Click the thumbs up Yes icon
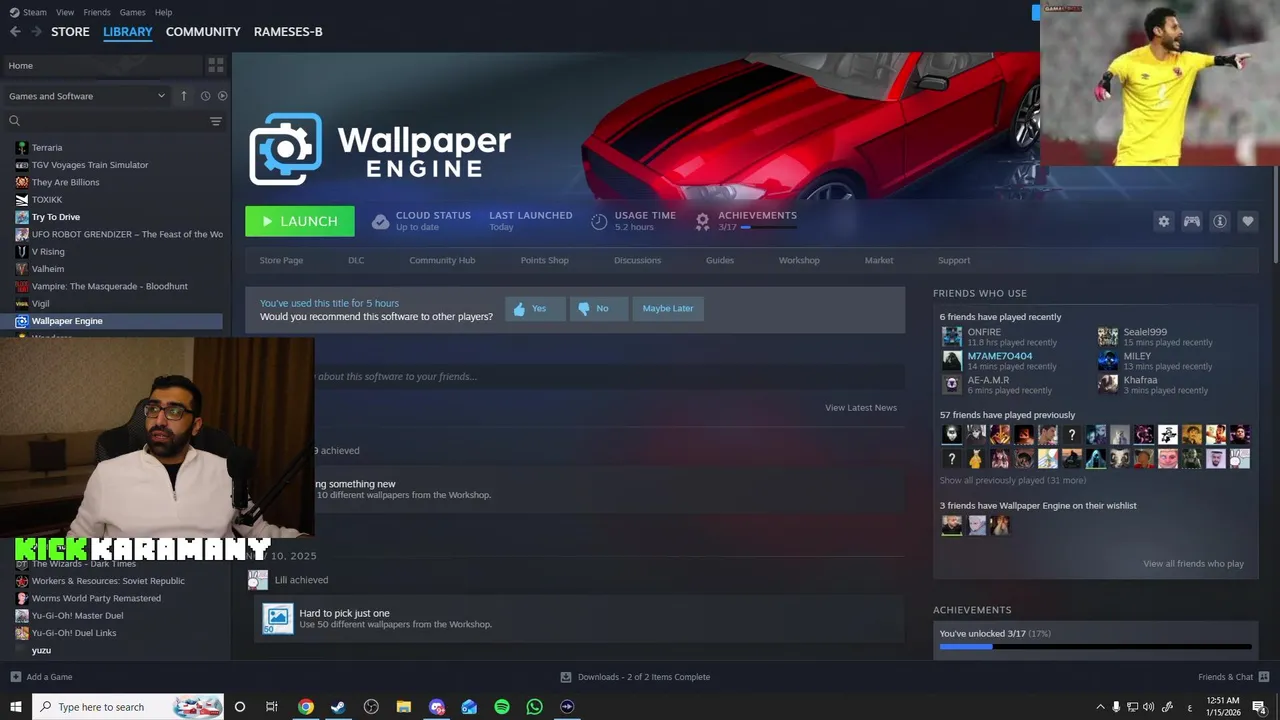This screenshot has height=720, width=1280. 519,309
